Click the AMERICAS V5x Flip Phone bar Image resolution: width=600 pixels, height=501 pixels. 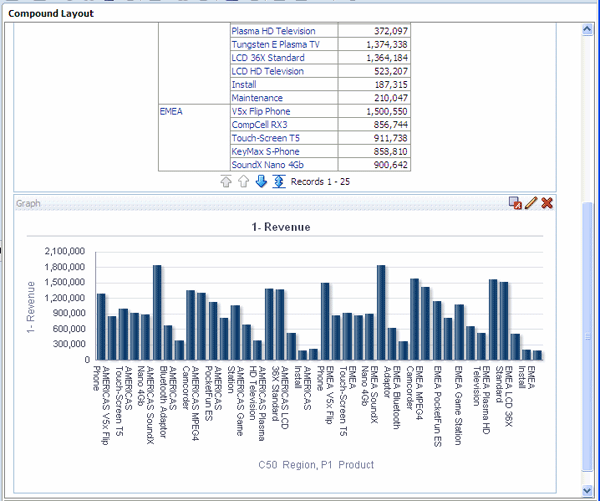[101, 326]
